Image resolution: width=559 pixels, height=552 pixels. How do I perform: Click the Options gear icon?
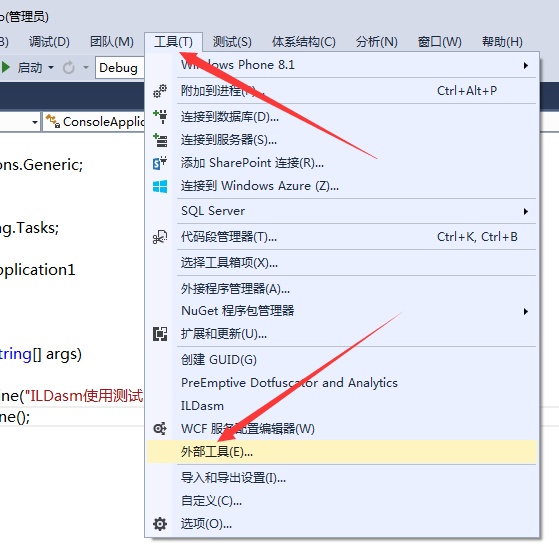tap(160, 524)
